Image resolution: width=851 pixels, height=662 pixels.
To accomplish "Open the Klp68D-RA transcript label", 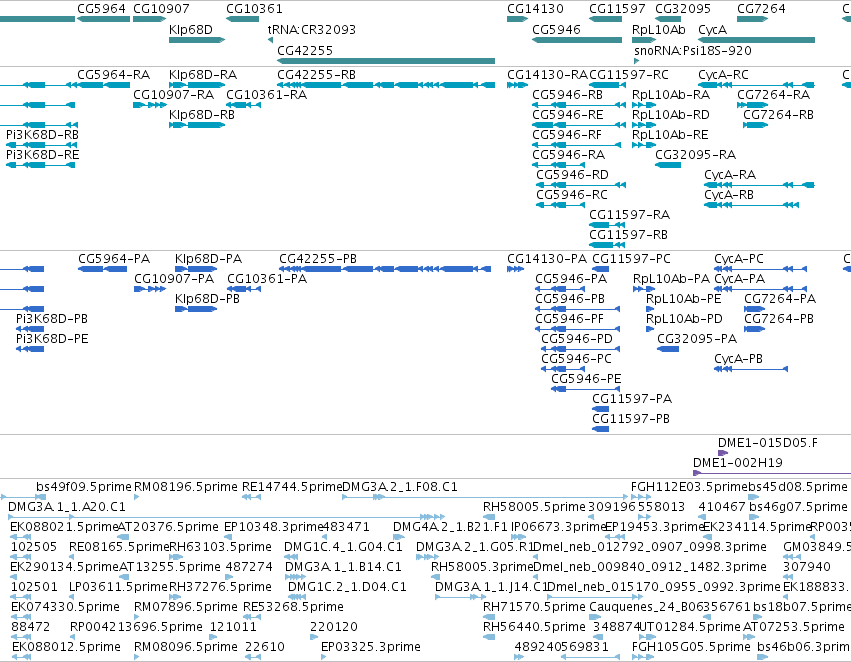I will (x=203, y=74).
